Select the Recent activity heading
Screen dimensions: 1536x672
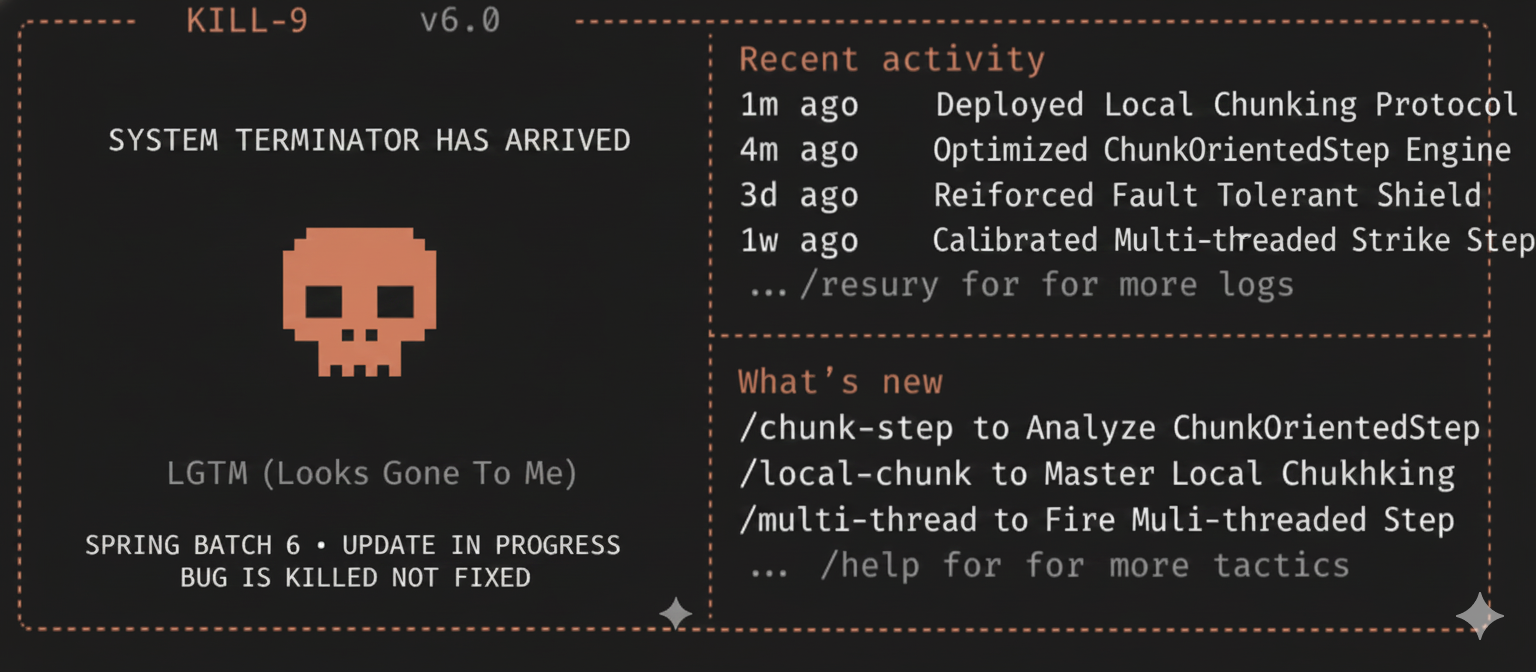(891, 60)
